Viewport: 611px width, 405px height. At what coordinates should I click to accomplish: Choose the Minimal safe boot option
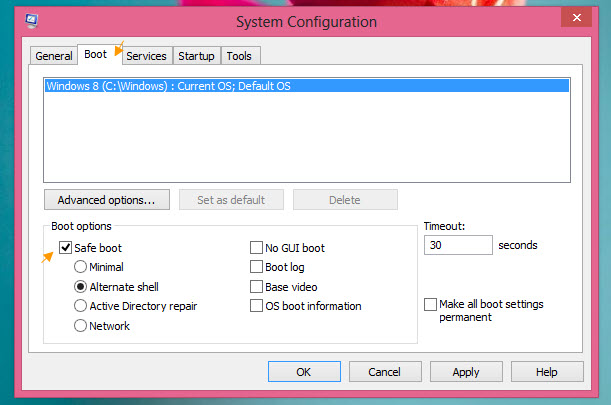pos(80,267)
